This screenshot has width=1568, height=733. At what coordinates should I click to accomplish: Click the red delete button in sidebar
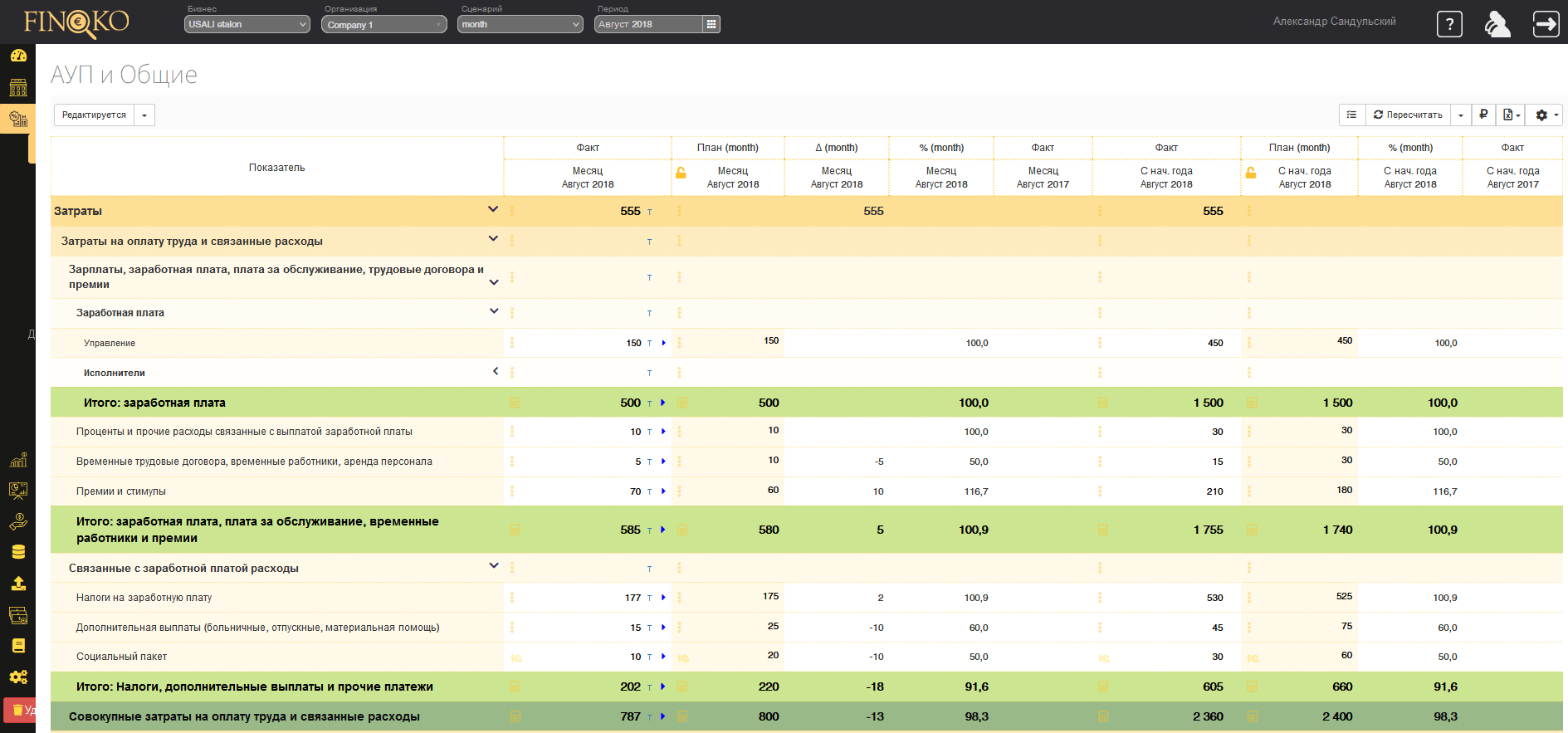coord(20,710)
